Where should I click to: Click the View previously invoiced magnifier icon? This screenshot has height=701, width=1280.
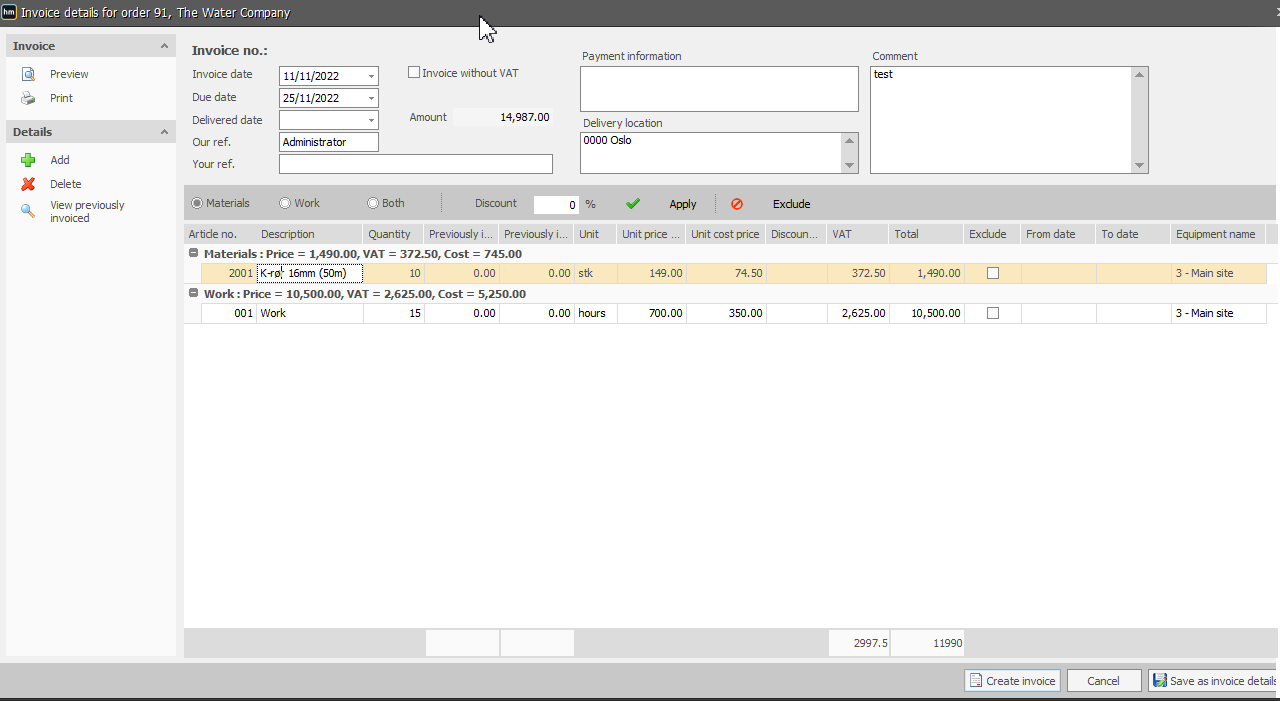click(x=28, y=210)
